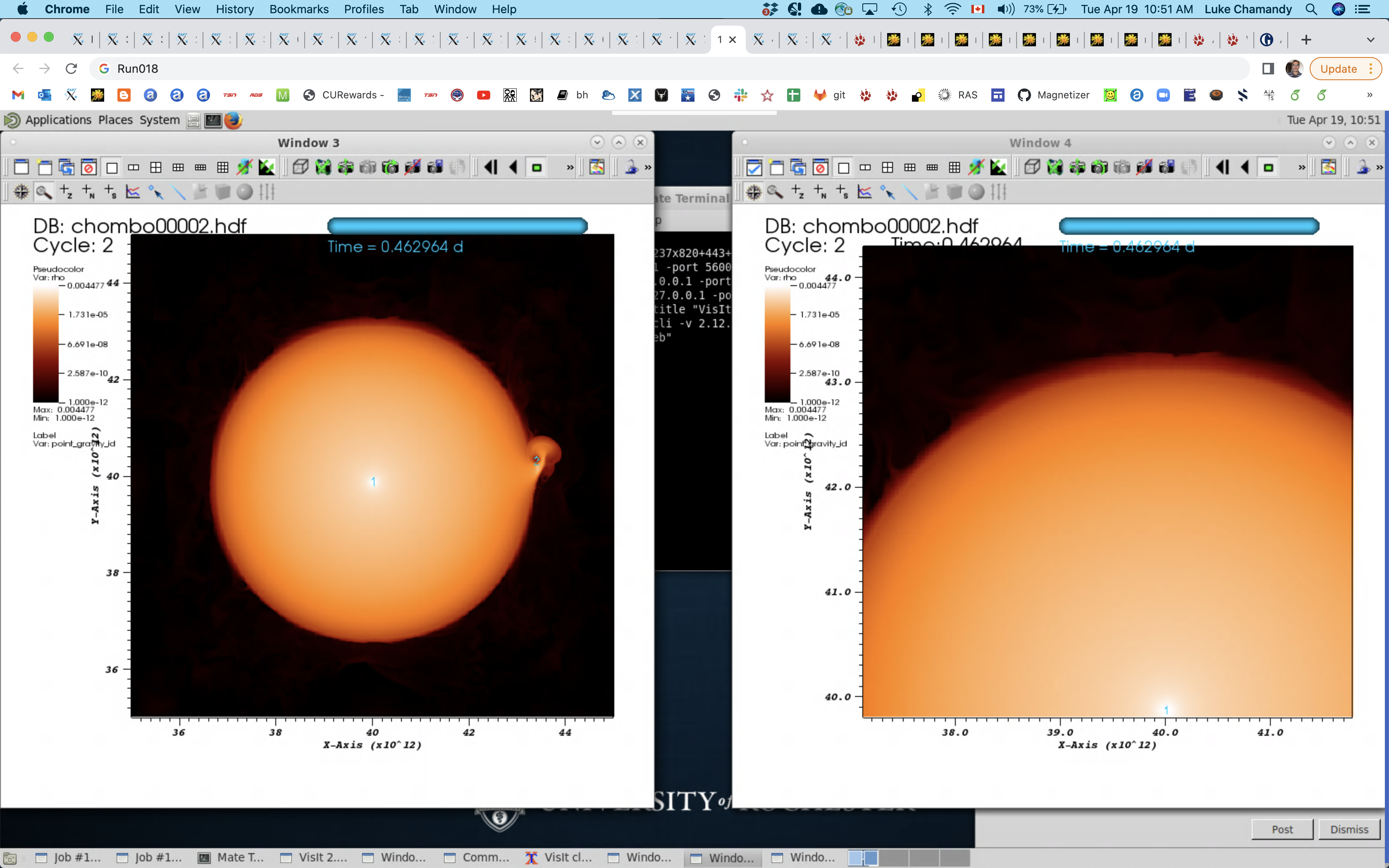Toggle Make active window checkbox in Window 4
Screen dimensions: 1389x868
click(x=754, y=168)
